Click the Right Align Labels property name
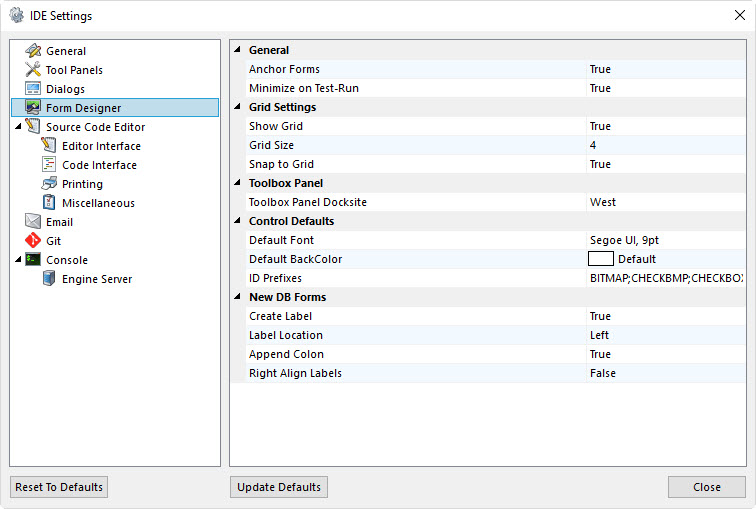 (x=295, y=373)
